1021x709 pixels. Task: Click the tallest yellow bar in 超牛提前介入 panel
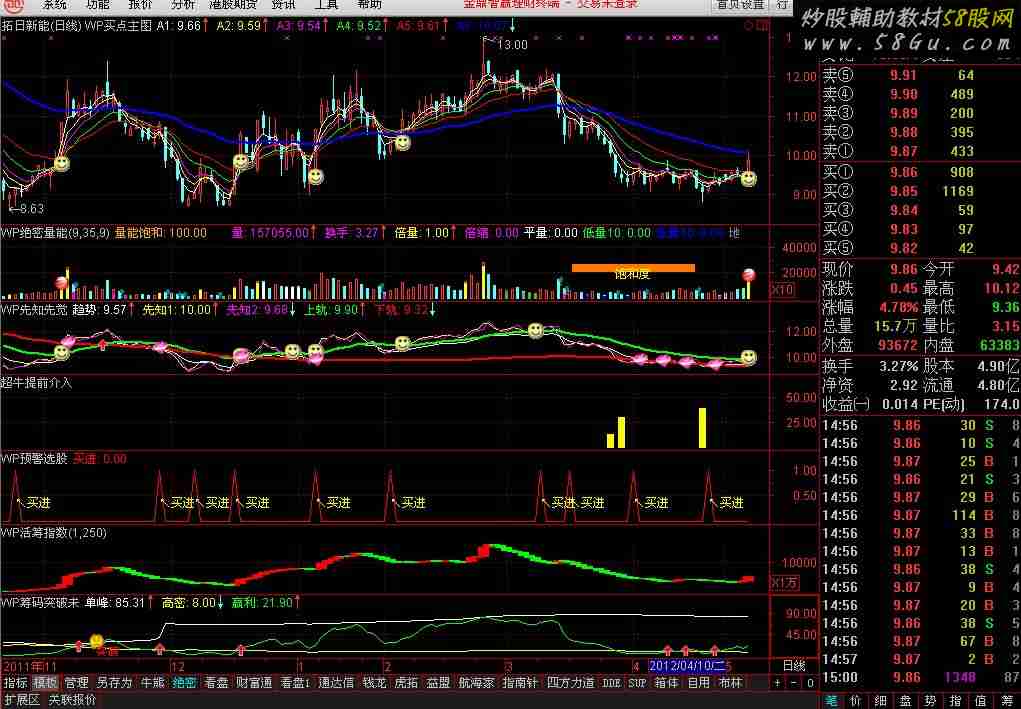tap(702, 428)
